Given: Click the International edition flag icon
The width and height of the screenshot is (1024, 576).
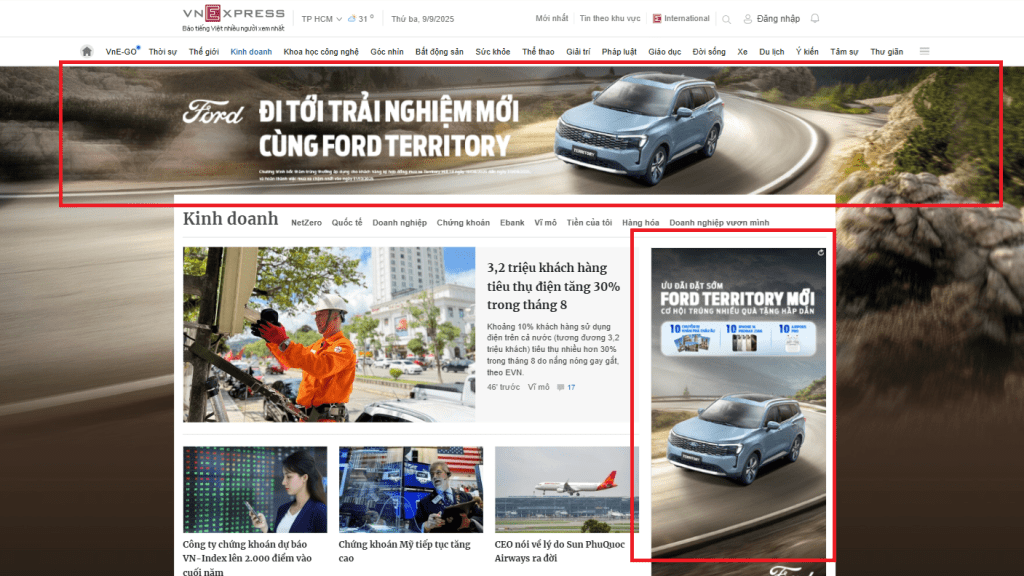Looking at the screenshot, I should 657,19.
